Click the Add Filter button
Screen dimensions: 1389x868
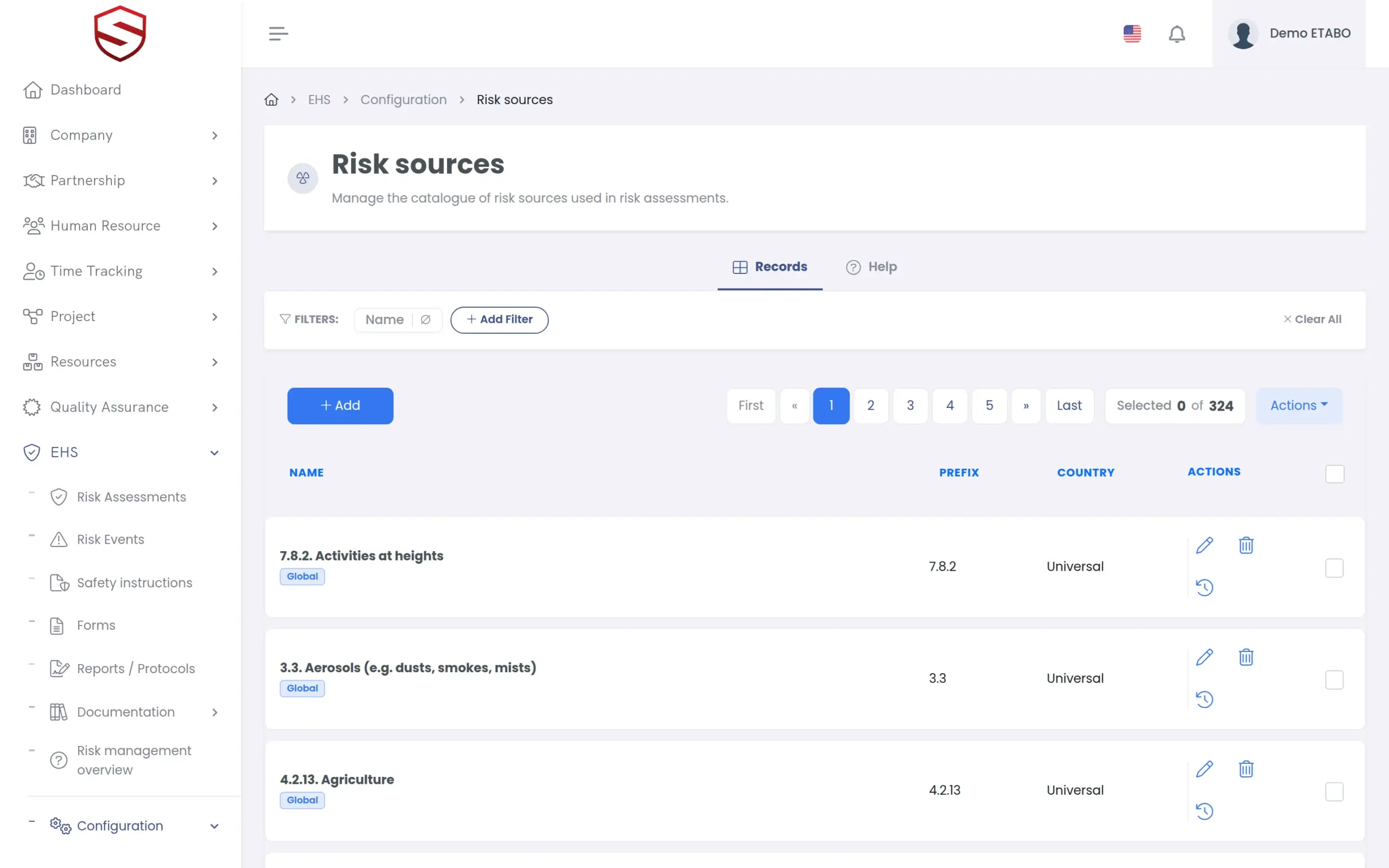[x=499, y=320]
